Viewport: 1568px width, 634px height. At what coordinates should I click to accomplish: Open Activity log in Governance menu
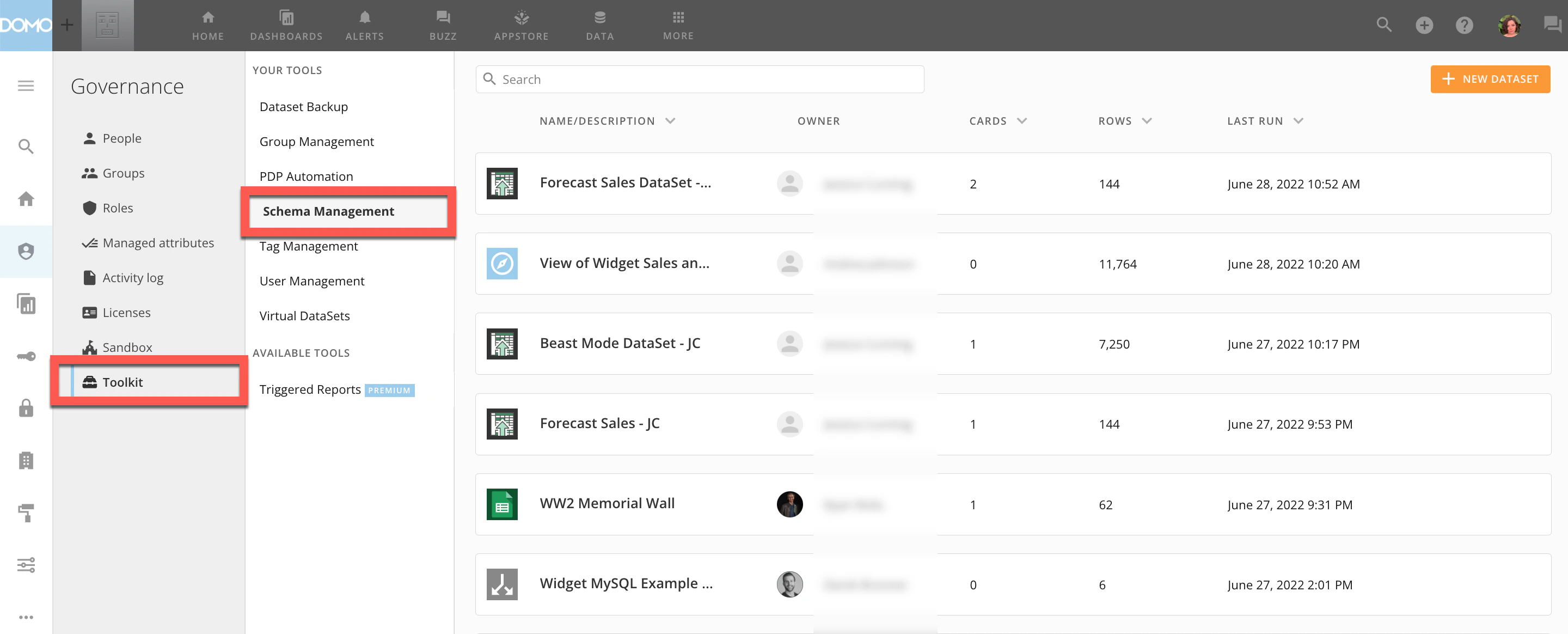coord(123,277)
